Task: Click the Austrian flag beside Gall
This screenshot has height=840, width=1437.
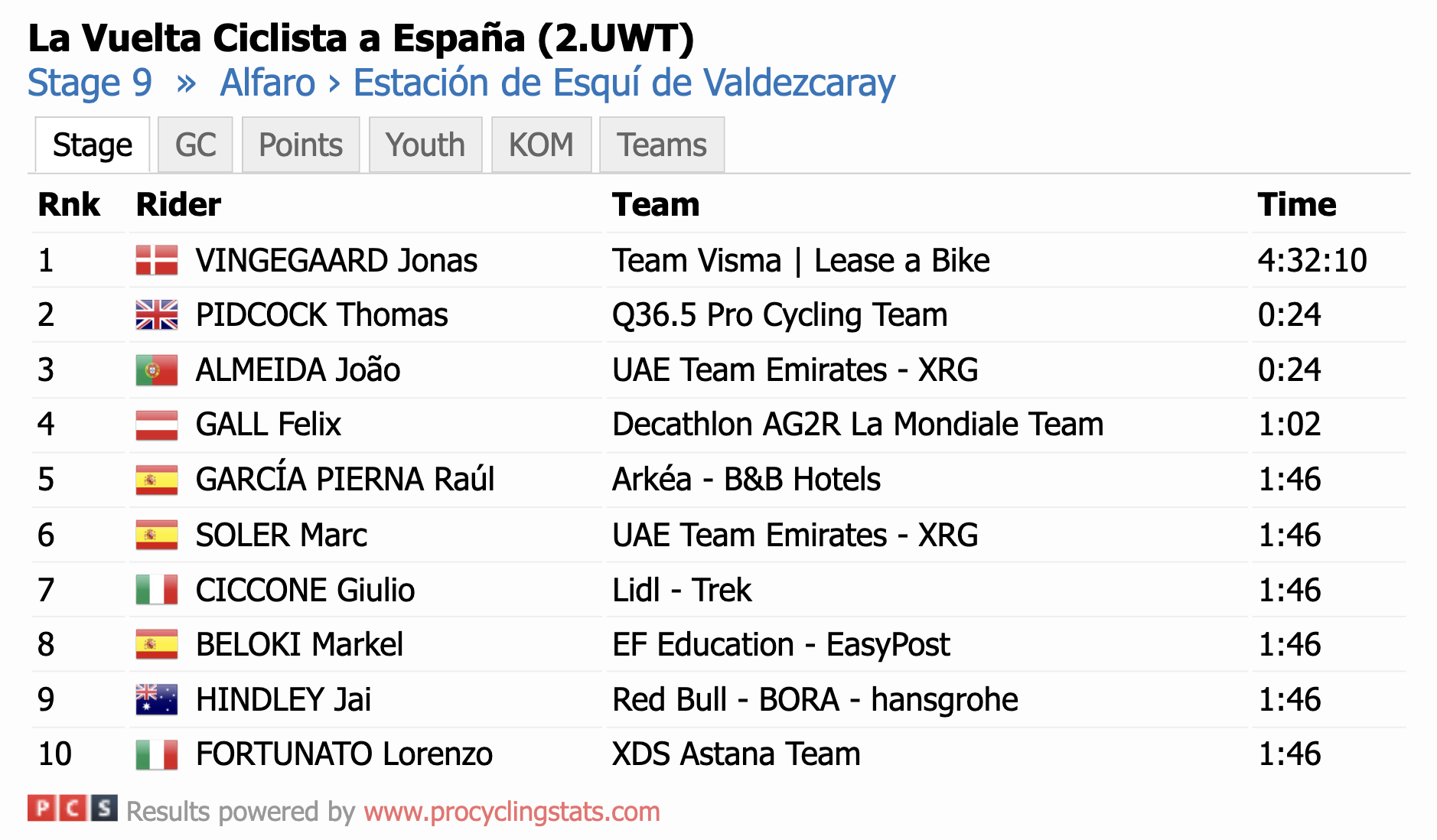Action: (x=156, y=425)
